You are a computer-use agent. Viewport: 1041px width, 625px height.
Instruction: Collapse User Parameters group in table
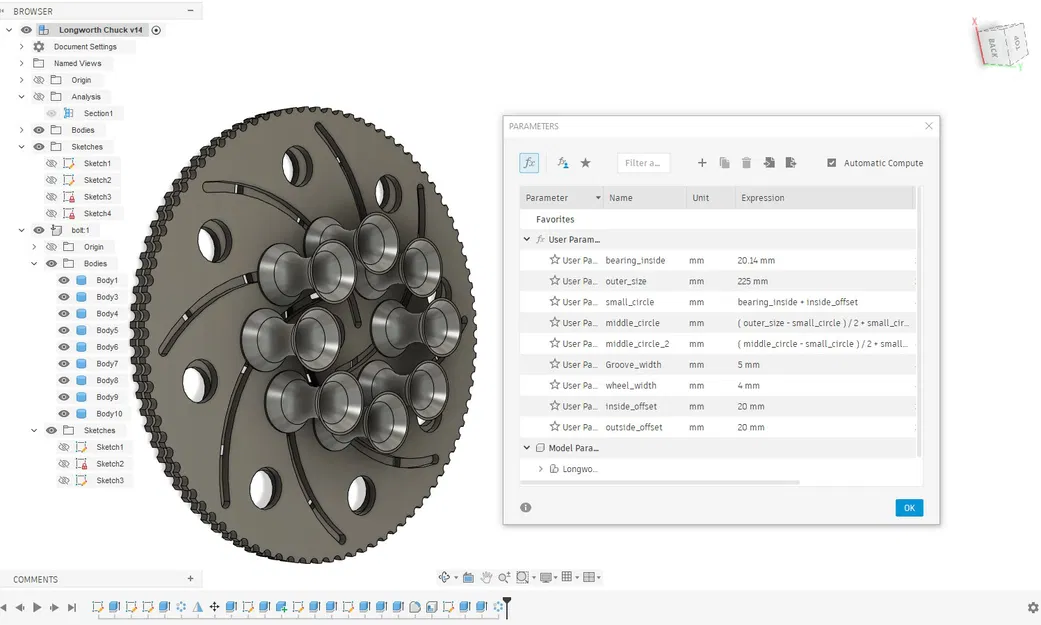[526, 239]
